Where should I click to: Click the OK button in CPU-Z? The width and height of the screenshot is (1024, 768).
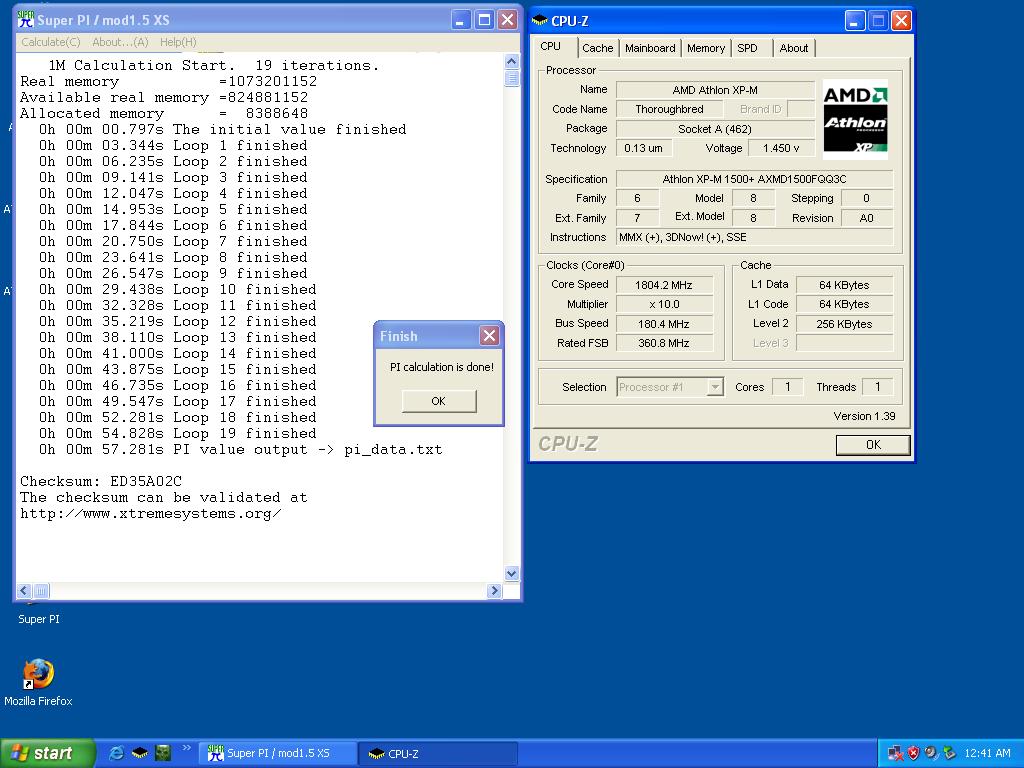873,445
